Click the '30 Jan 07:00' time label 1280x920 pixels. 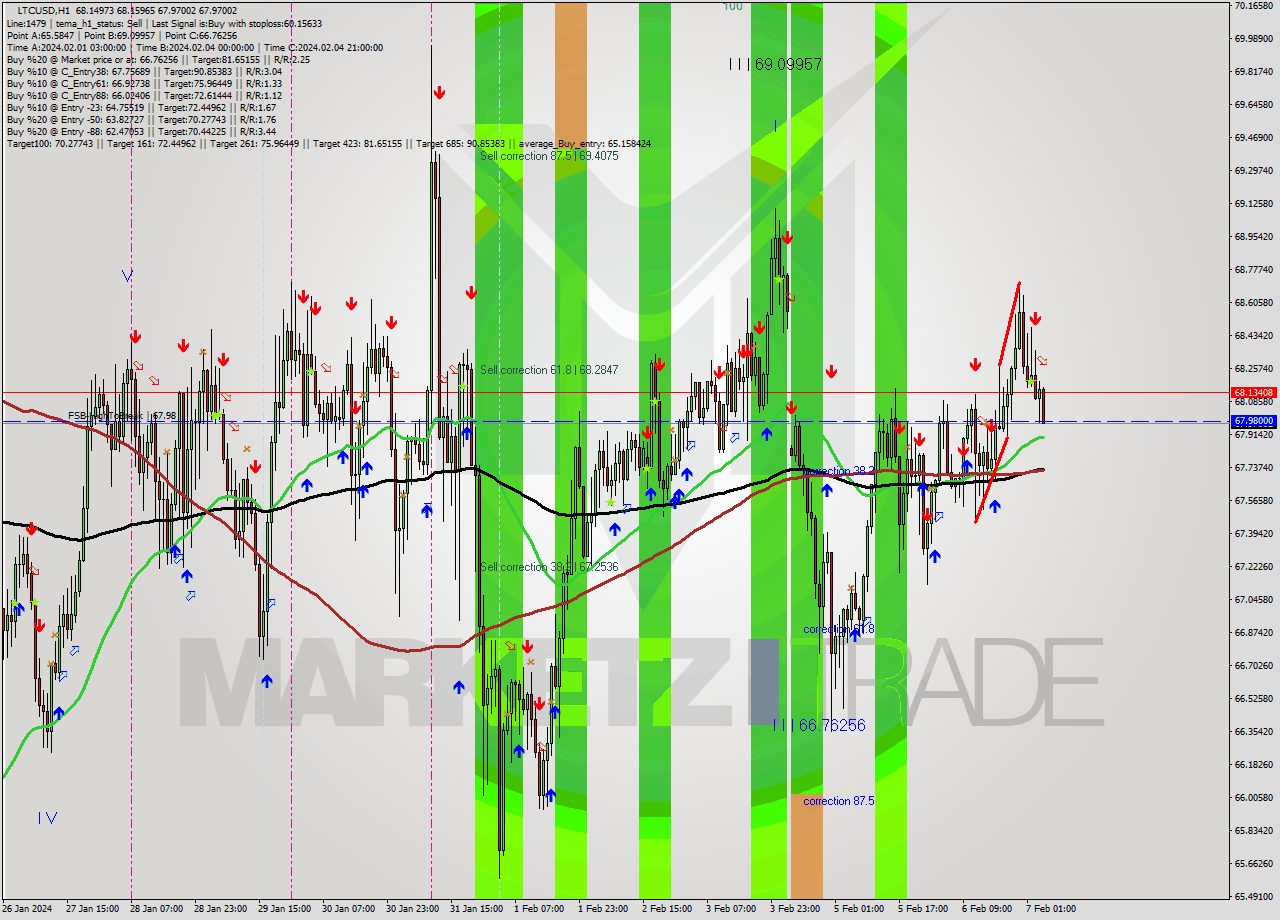pos(349,909)
